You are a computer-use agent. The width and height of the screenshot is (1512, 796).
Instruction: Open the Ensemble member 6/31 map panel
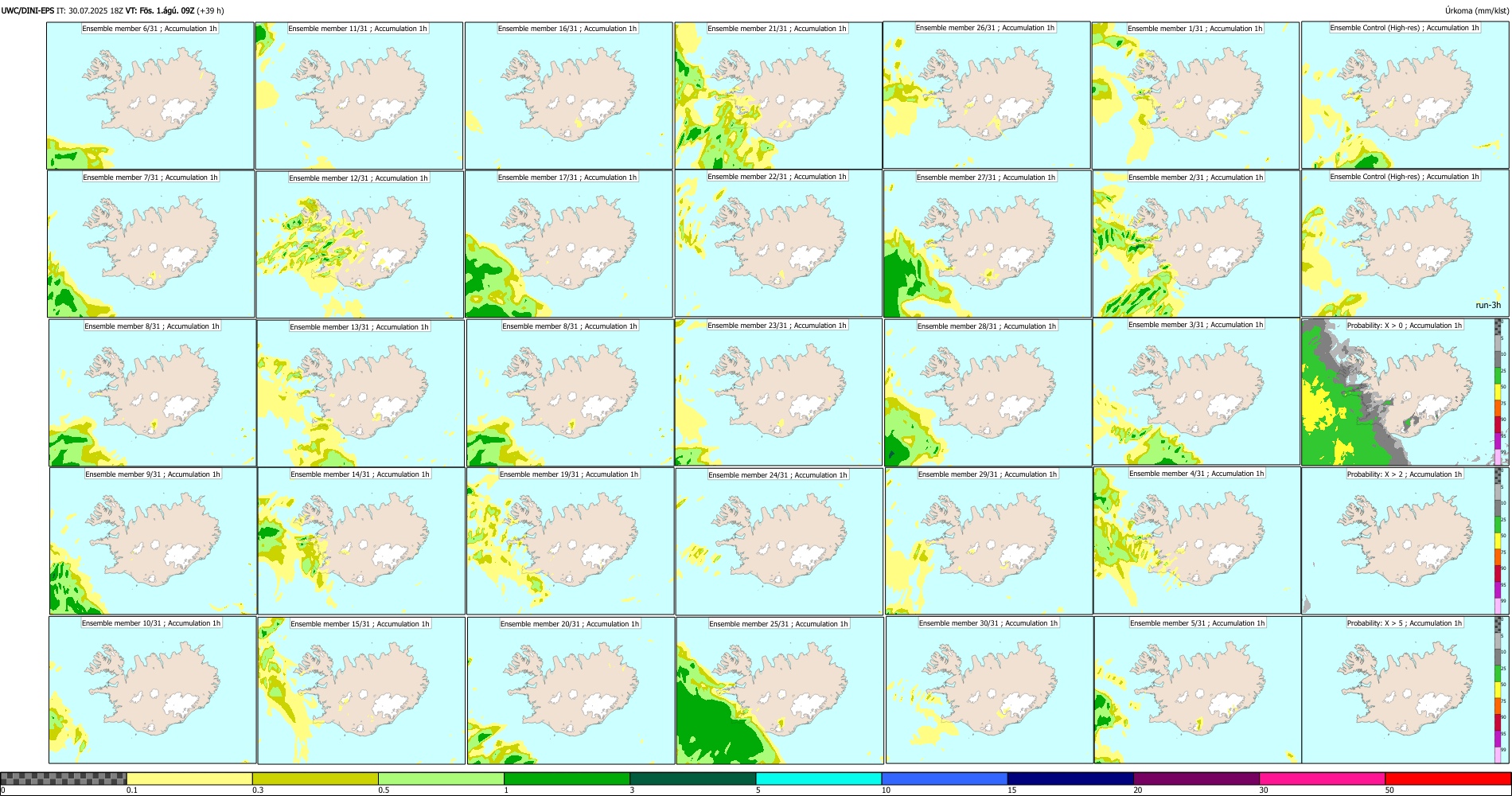point(150,96)
